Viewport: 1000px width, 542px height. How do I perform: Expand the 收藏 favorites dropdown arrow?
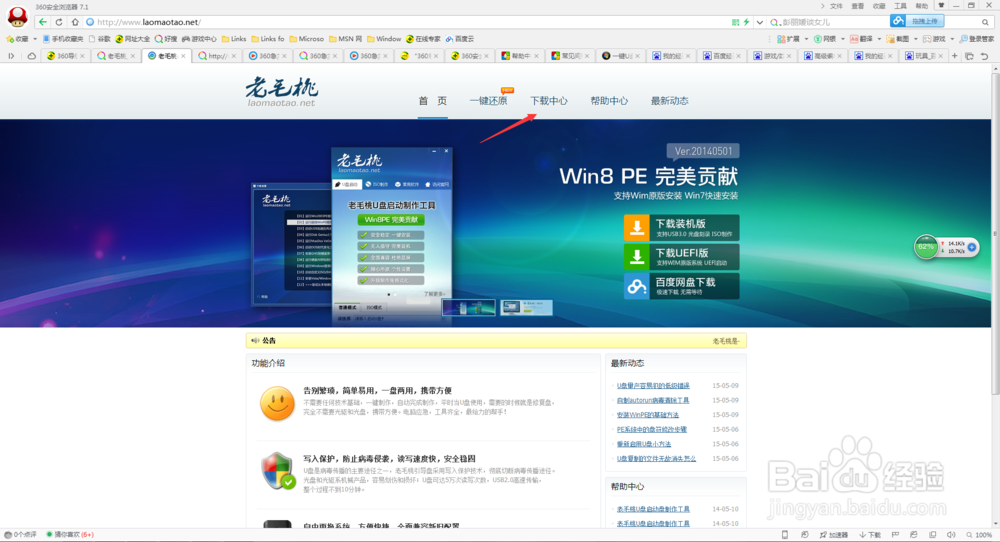[x=34, y=39]
